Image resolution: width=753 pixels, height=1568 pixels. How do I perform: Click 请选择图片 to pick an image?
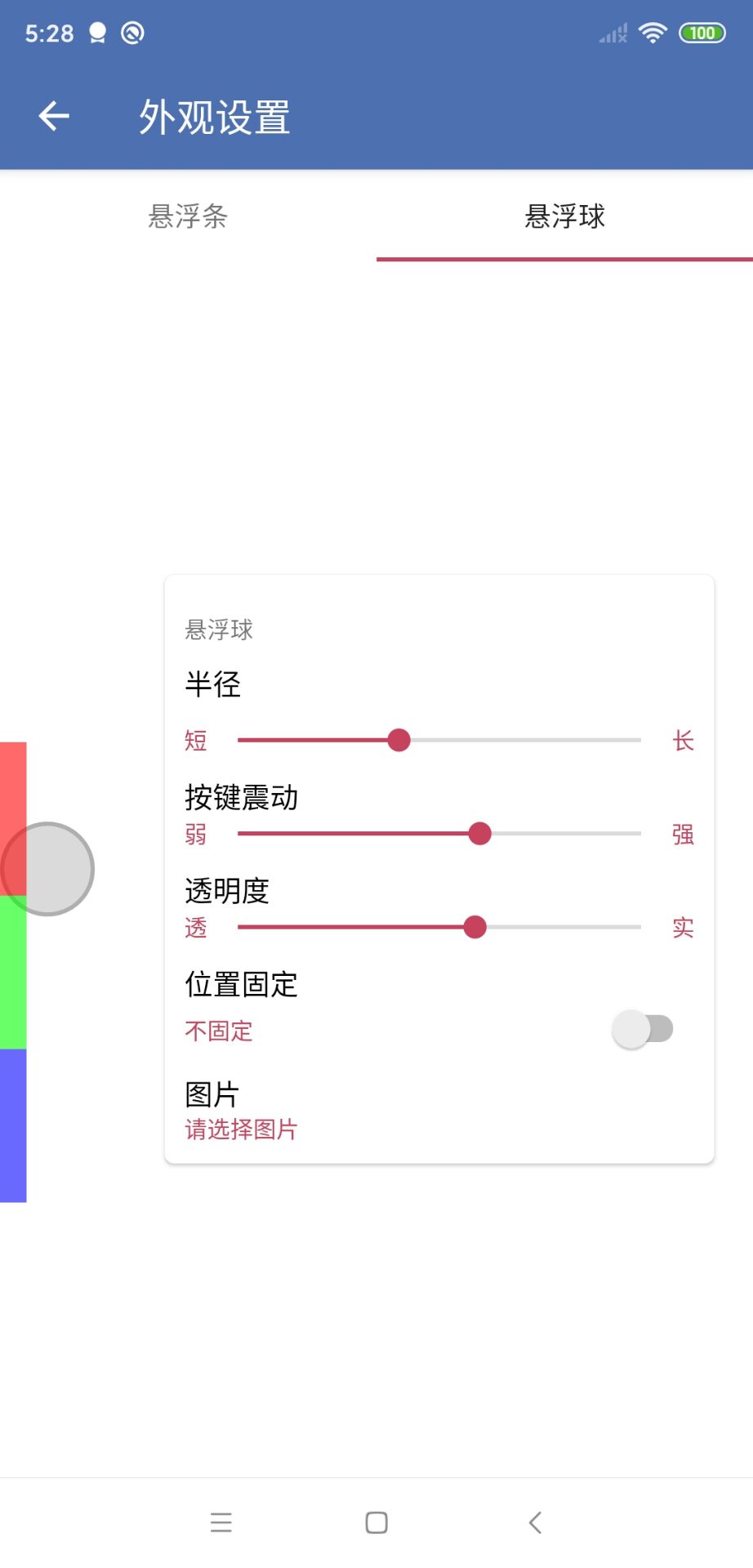point(241,1129)
